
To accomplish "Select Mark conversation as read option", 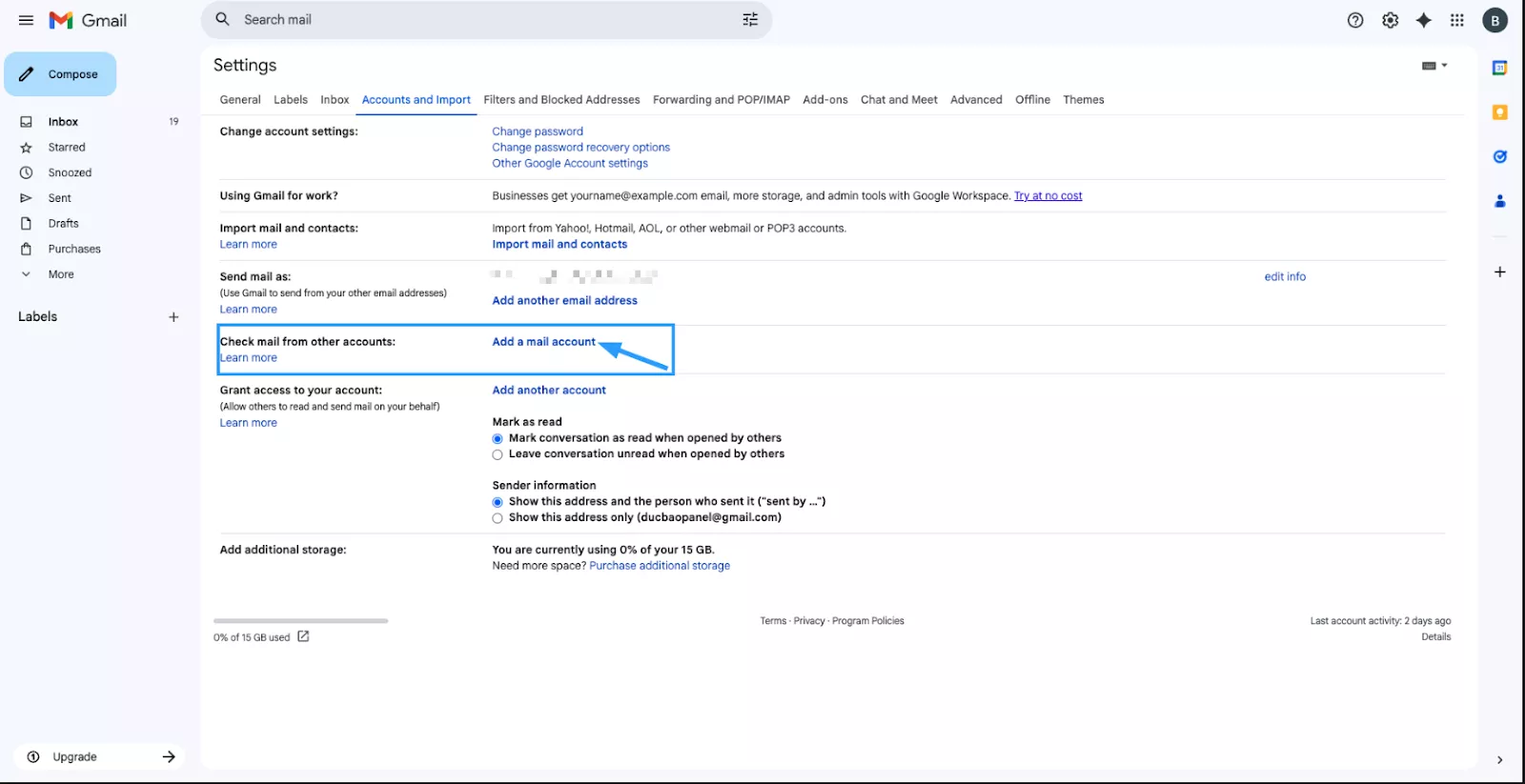I will [498, 439].
